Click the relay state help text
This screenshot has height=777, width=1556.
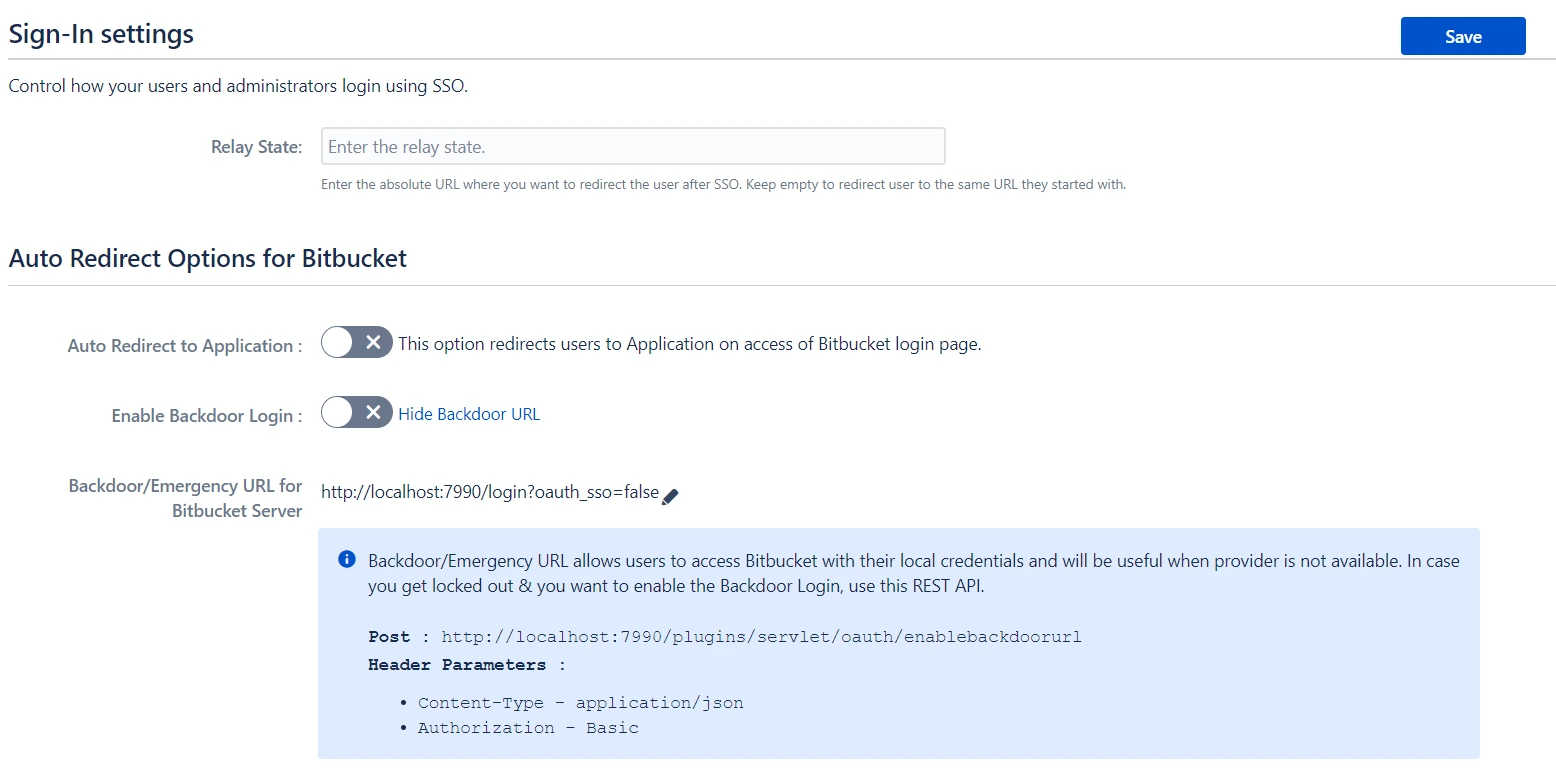[x=723, y=185]
